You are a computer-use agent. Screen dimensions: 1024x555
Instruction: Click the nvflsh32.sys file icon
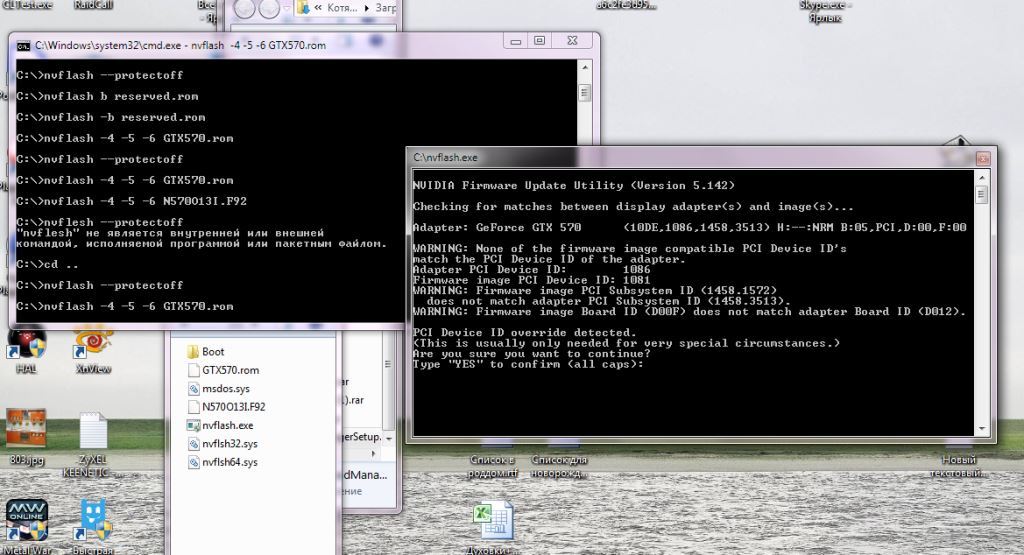pyautogui.click(x=193, y=443)
